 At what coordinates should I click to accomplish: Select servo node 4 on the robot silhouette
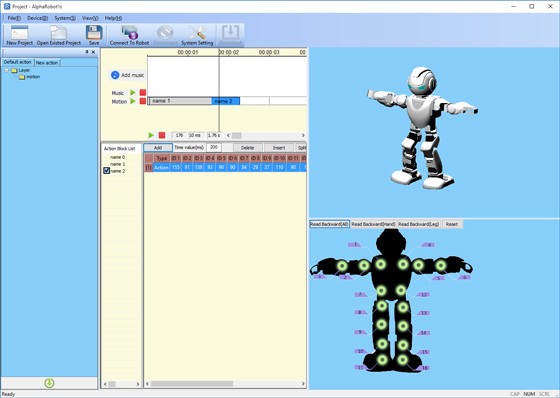click(403, 264)
